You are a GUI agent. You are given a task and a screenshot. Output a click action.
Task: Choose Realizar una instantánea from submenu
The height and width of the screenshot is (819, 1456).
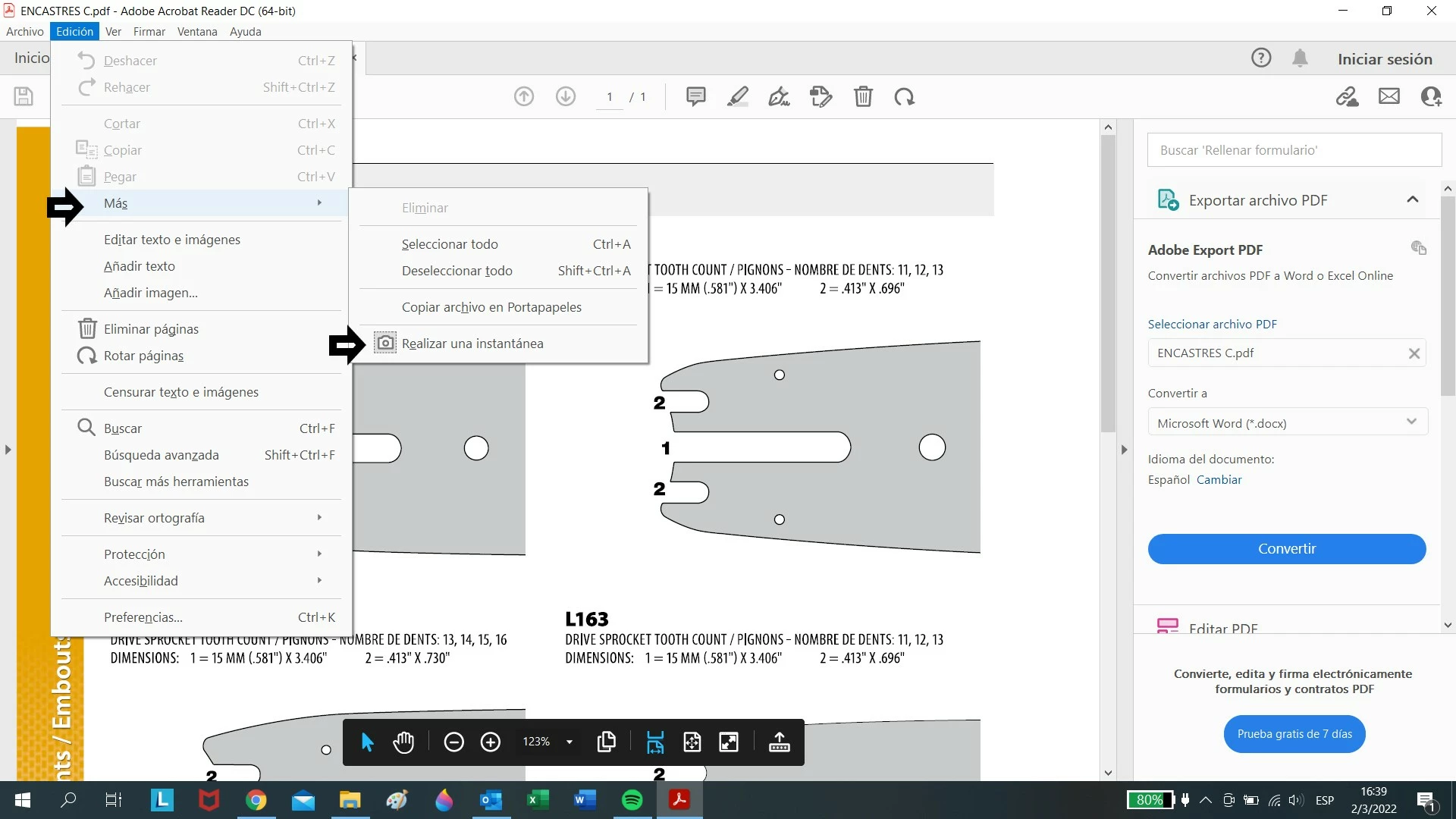point(472,344)
